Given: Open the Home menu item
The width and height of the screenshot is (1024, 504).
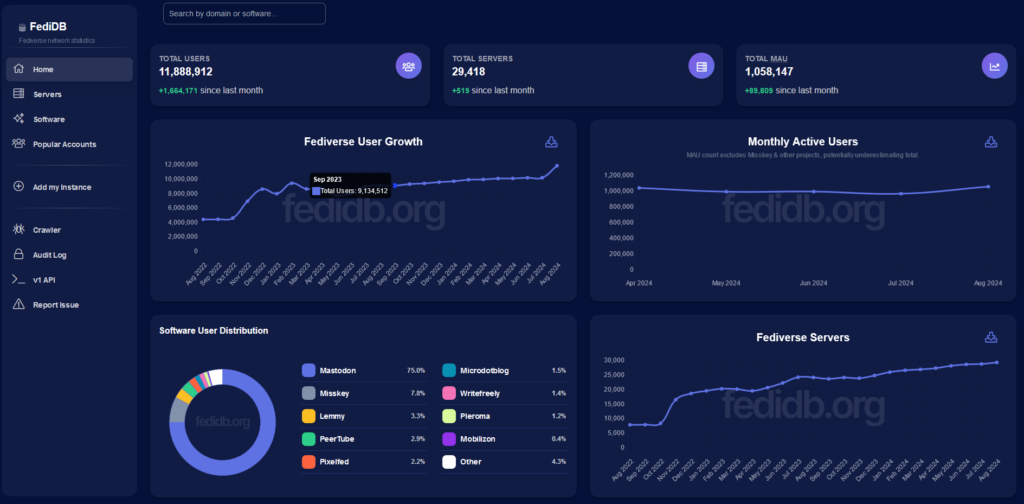Looking at the screenshot, I should pyautogui.click(x=69, y=69).
